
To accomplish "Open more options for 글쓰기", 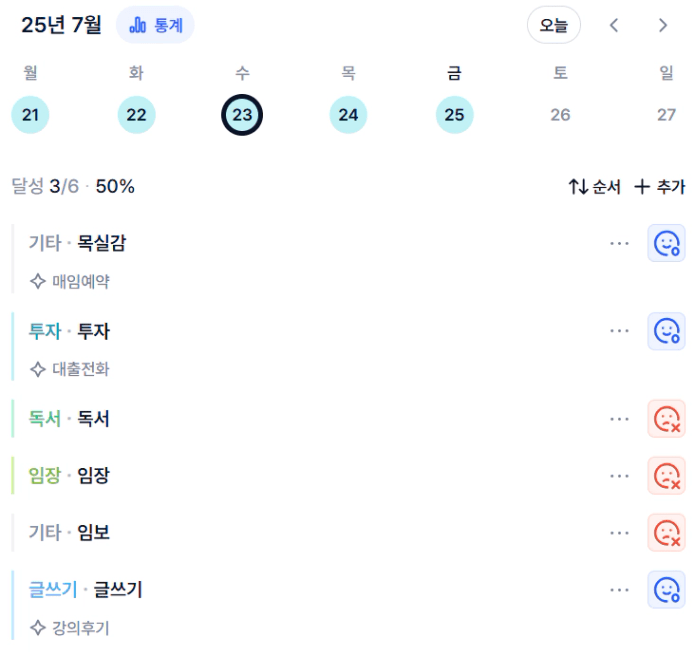I will [619, 590].
